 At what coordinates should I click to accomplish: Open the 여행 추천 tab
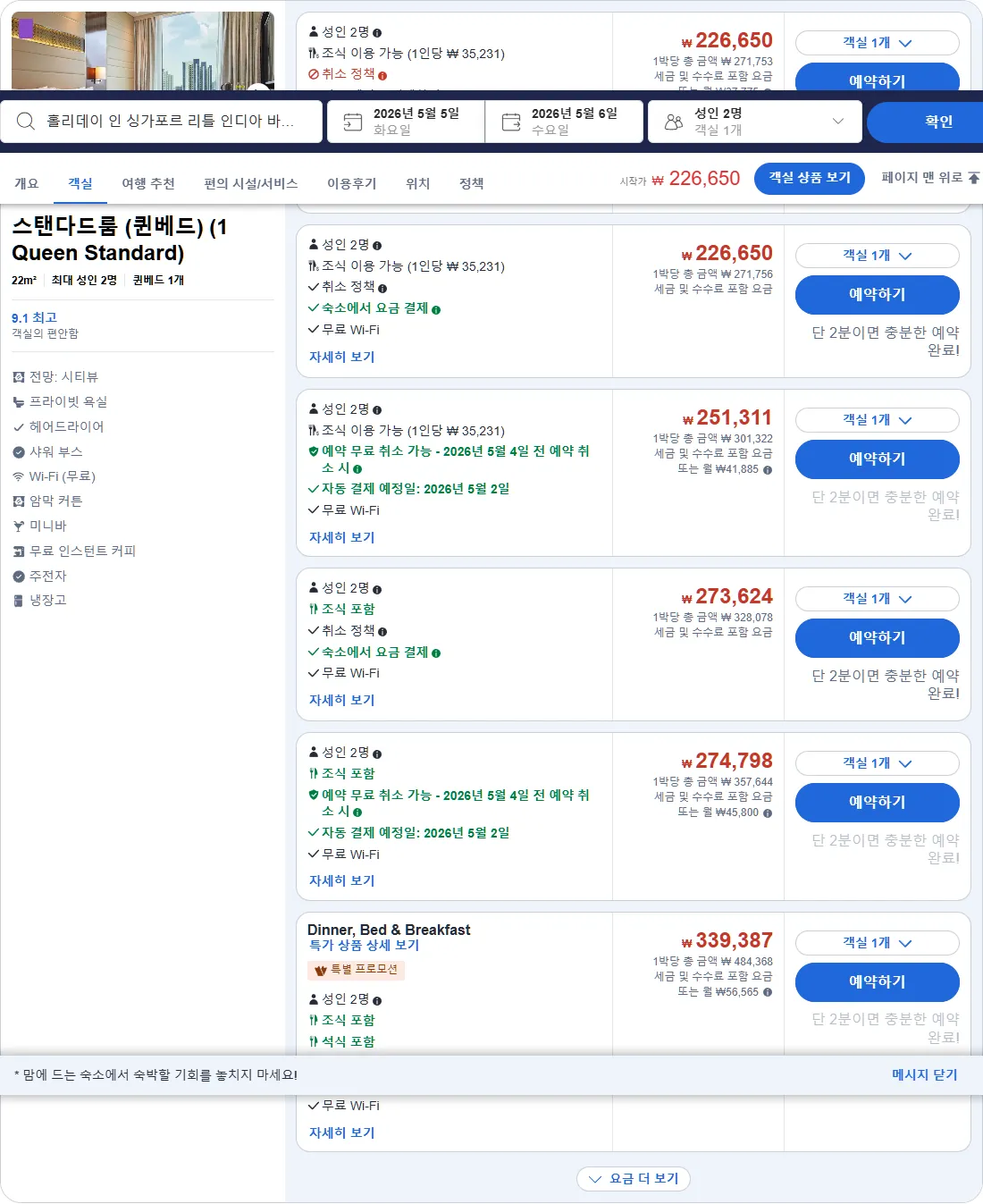point(148,183)
